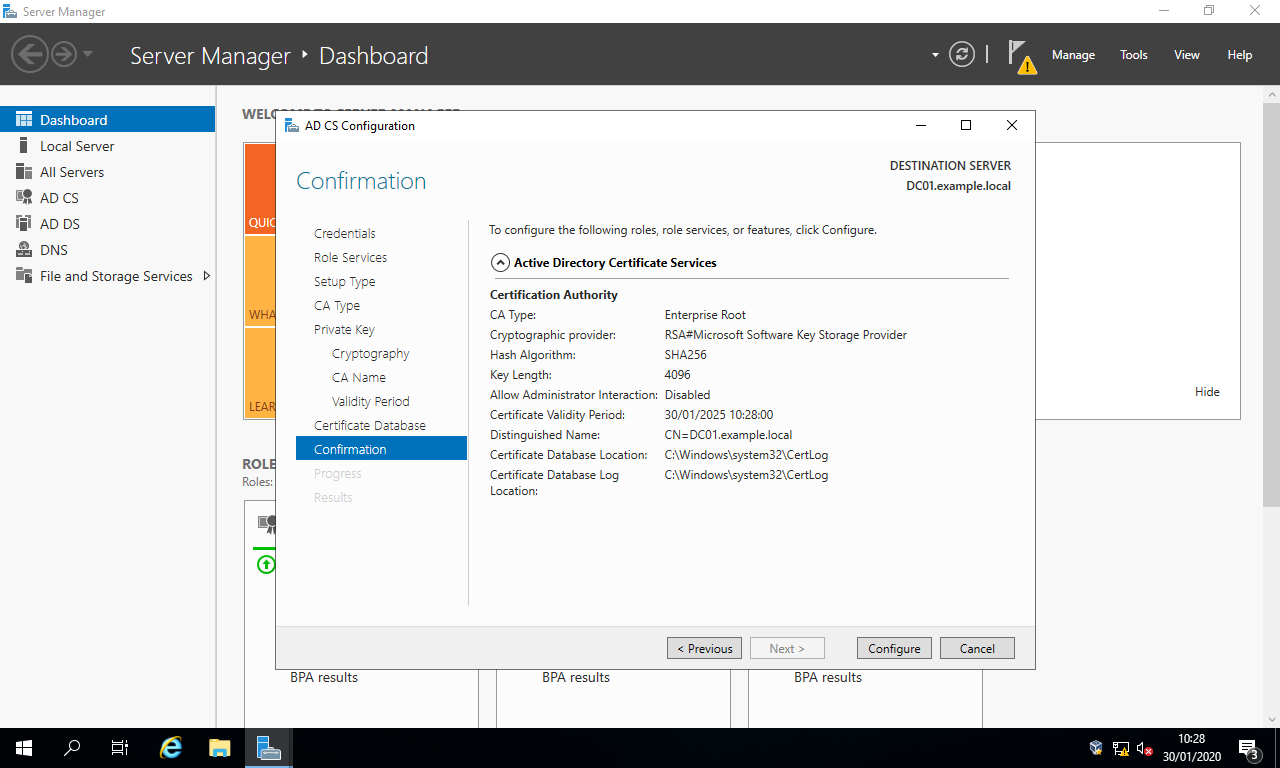Open File Explorer from the taskbar
This screenshot has height=768, width=1280.
point(220,747)
